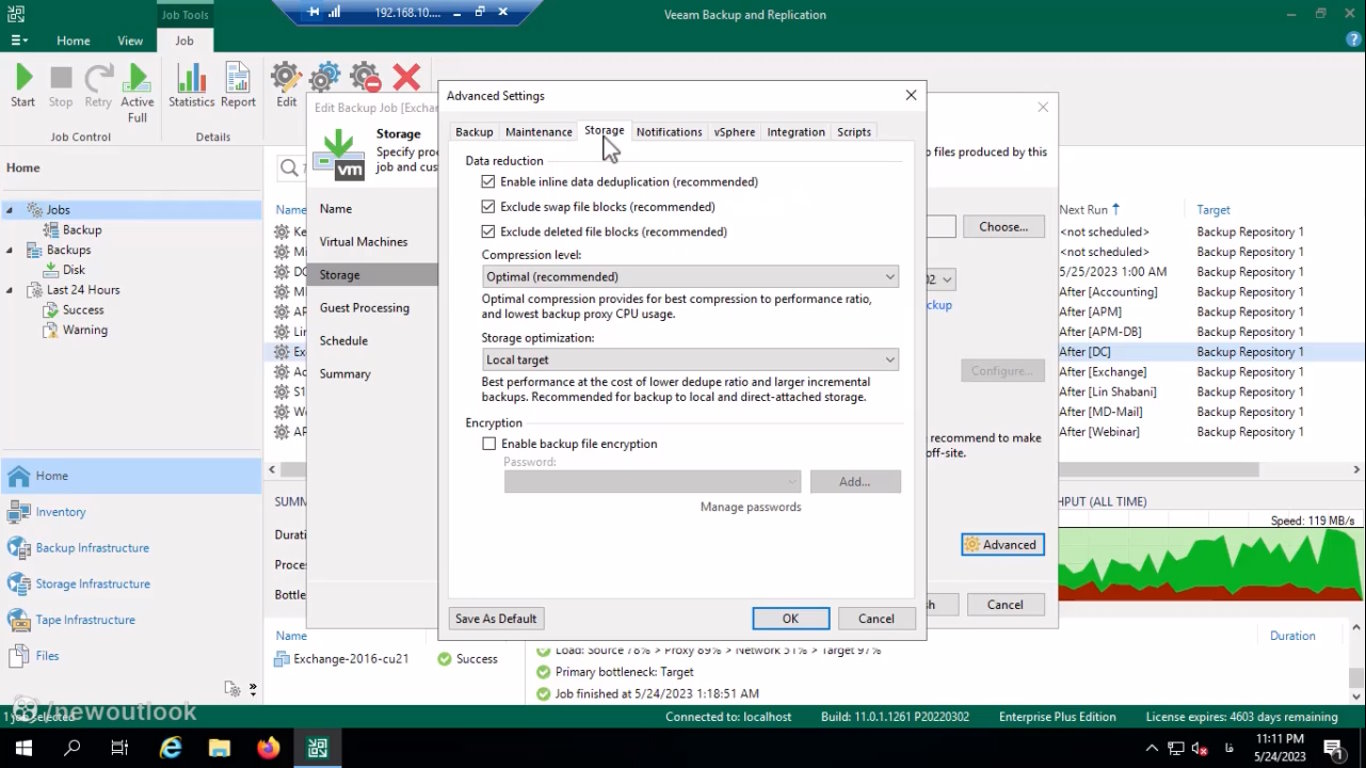Viewport: 1366px width, 768px height.
Task: Open the View ribbon tab
Action: 130,41
